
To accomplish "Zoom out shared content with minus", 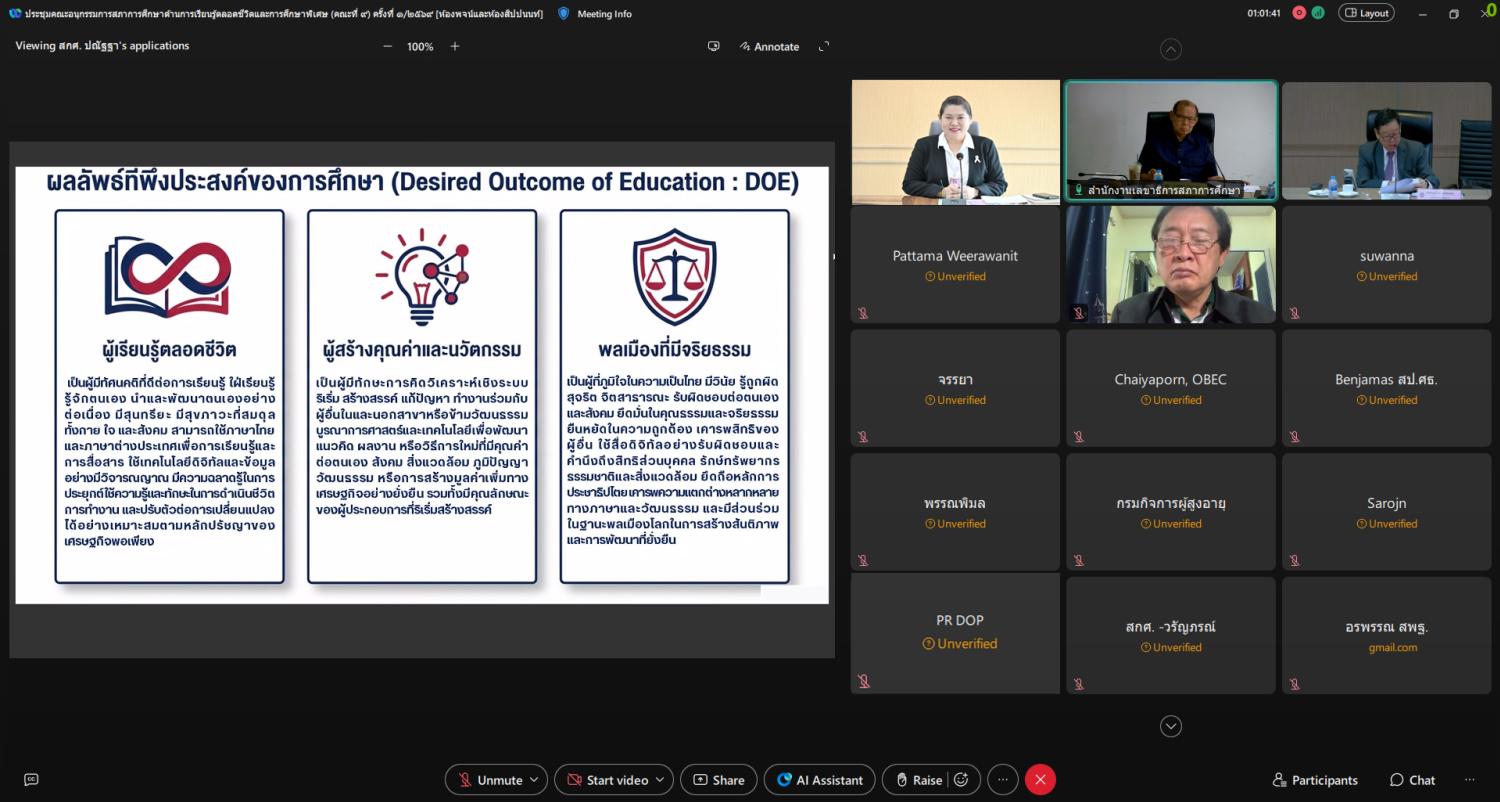I will [388, 46].
